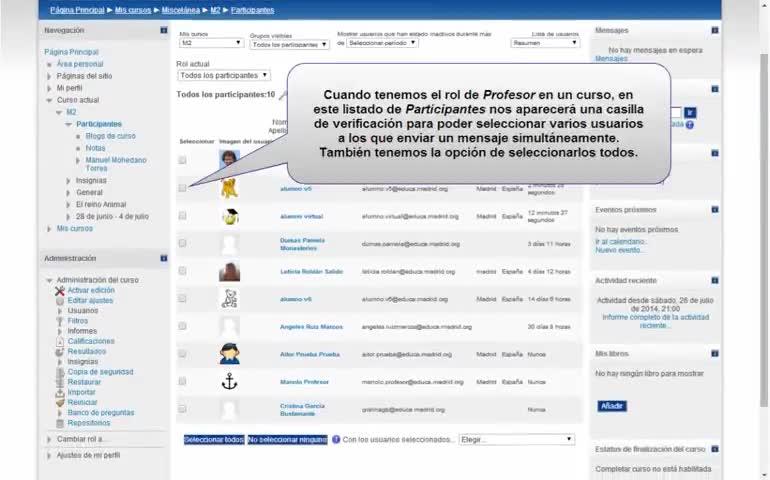Click the page vertical scrollbar
Screen dimensions: 770x480
point(764,230)
